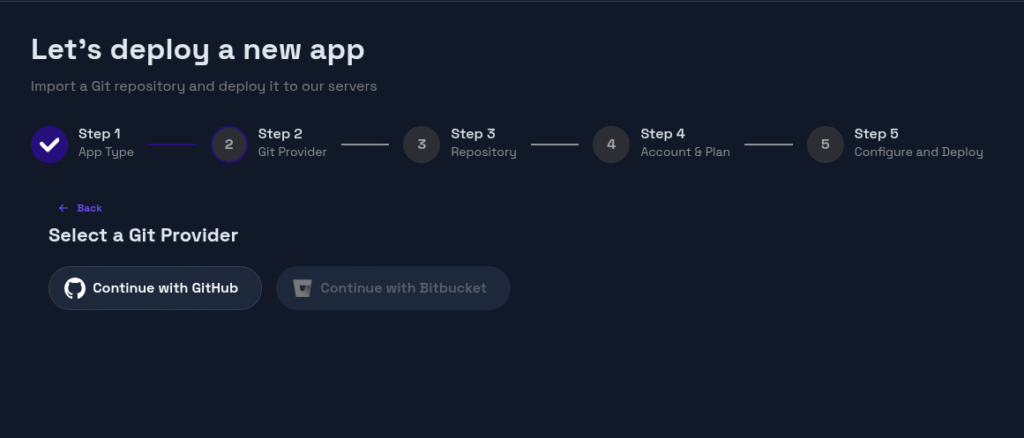Choose Continue with GitHub
1024x438 pixels.
tap(165, 288)
